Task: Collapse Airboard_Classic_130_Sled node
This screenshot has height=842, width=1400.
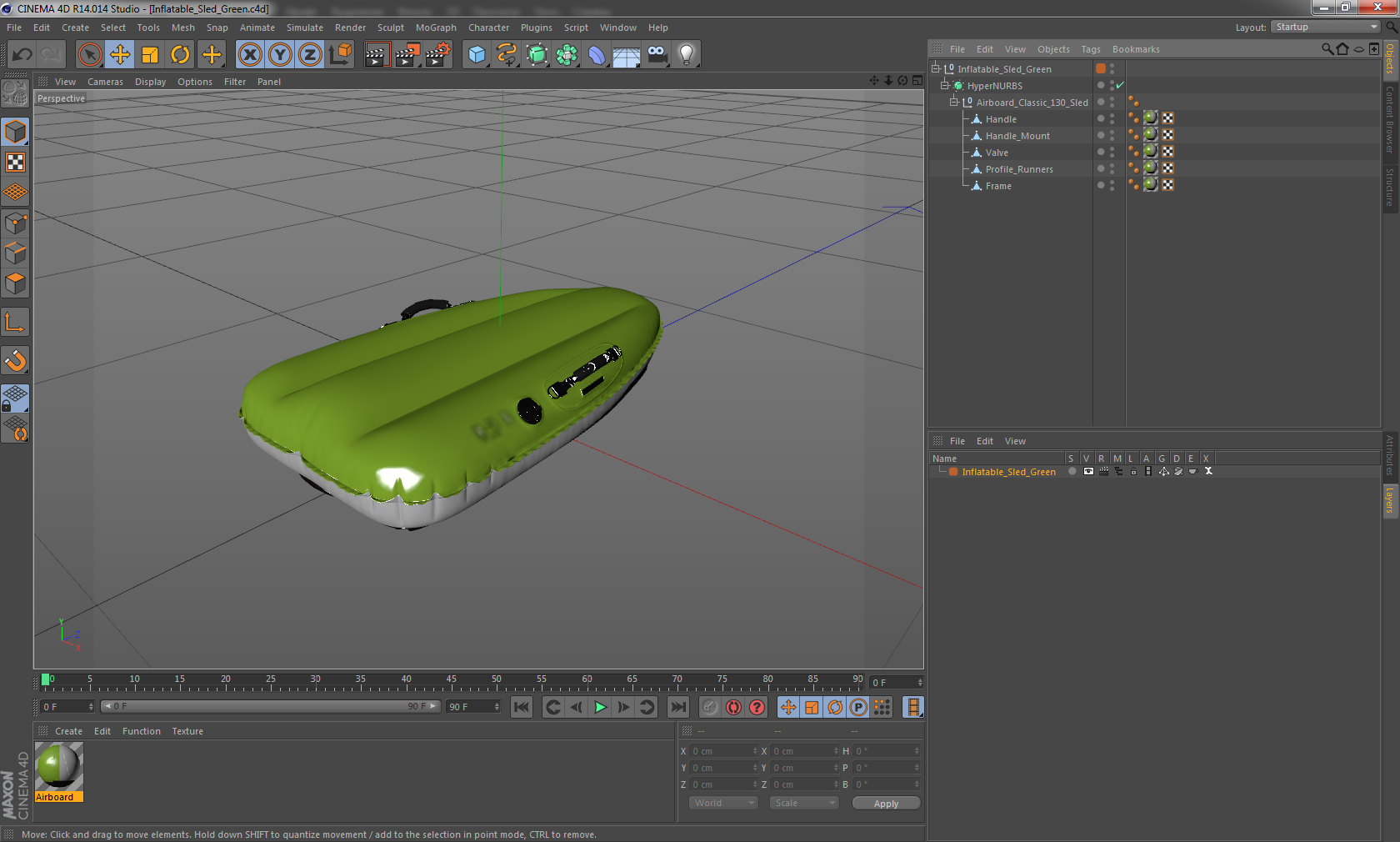Action: tap(954, 102)
